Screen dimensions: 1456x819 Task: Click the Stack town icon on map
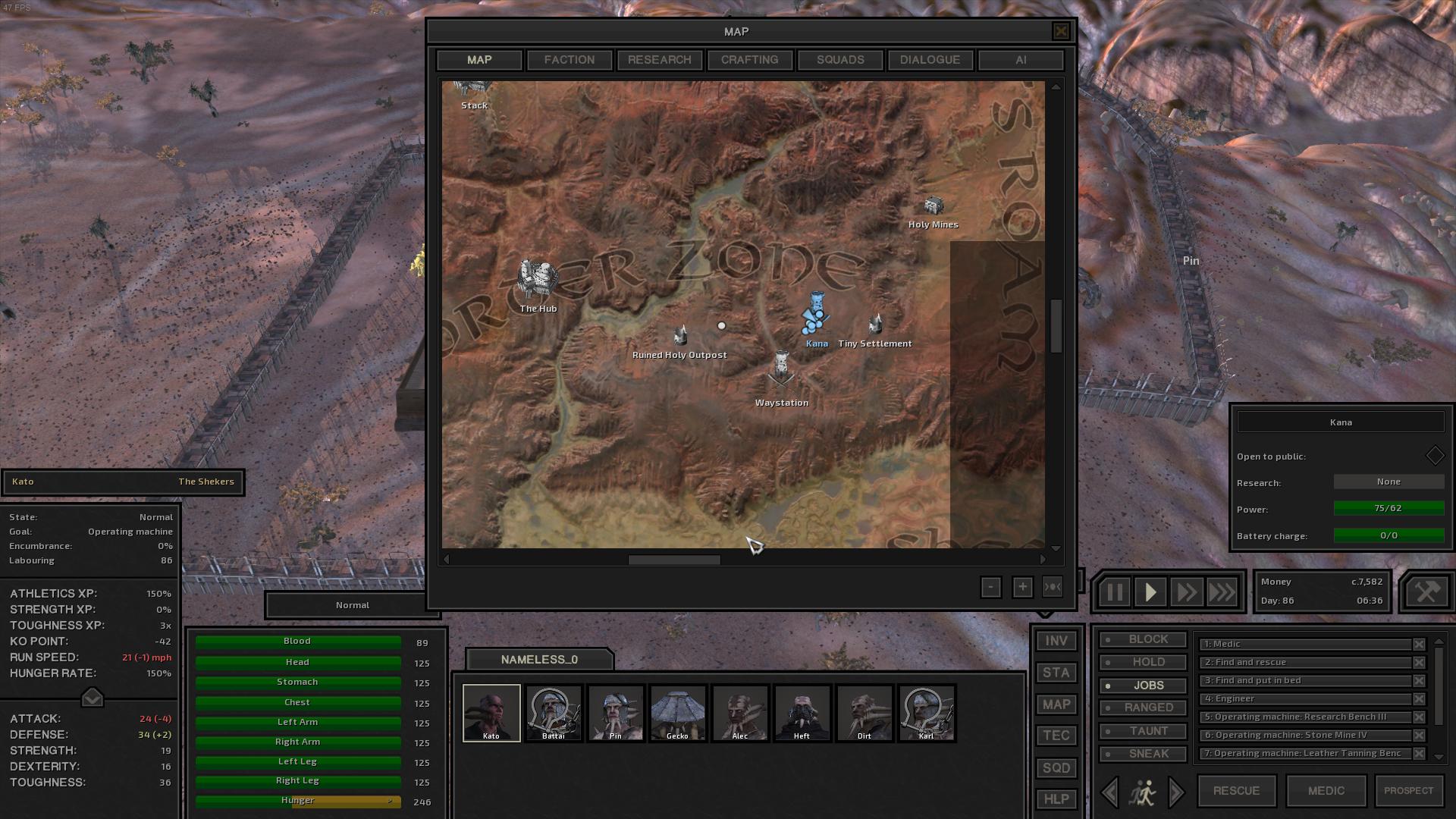[x=473, y=89]
